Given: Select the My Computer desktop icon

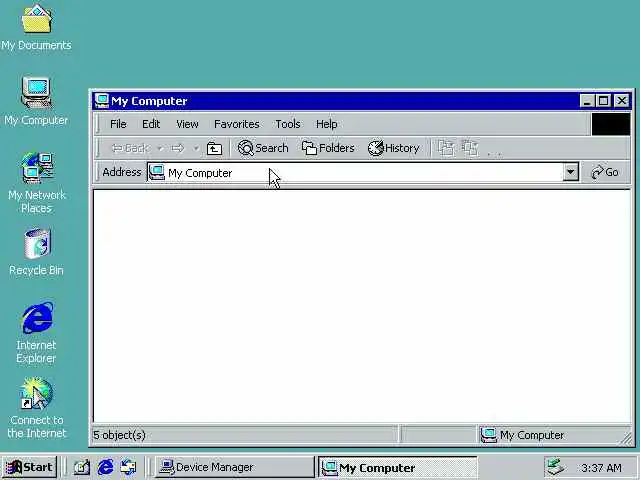Looking at the screenshot, I should pyautogui.click(x=36, y=101).
